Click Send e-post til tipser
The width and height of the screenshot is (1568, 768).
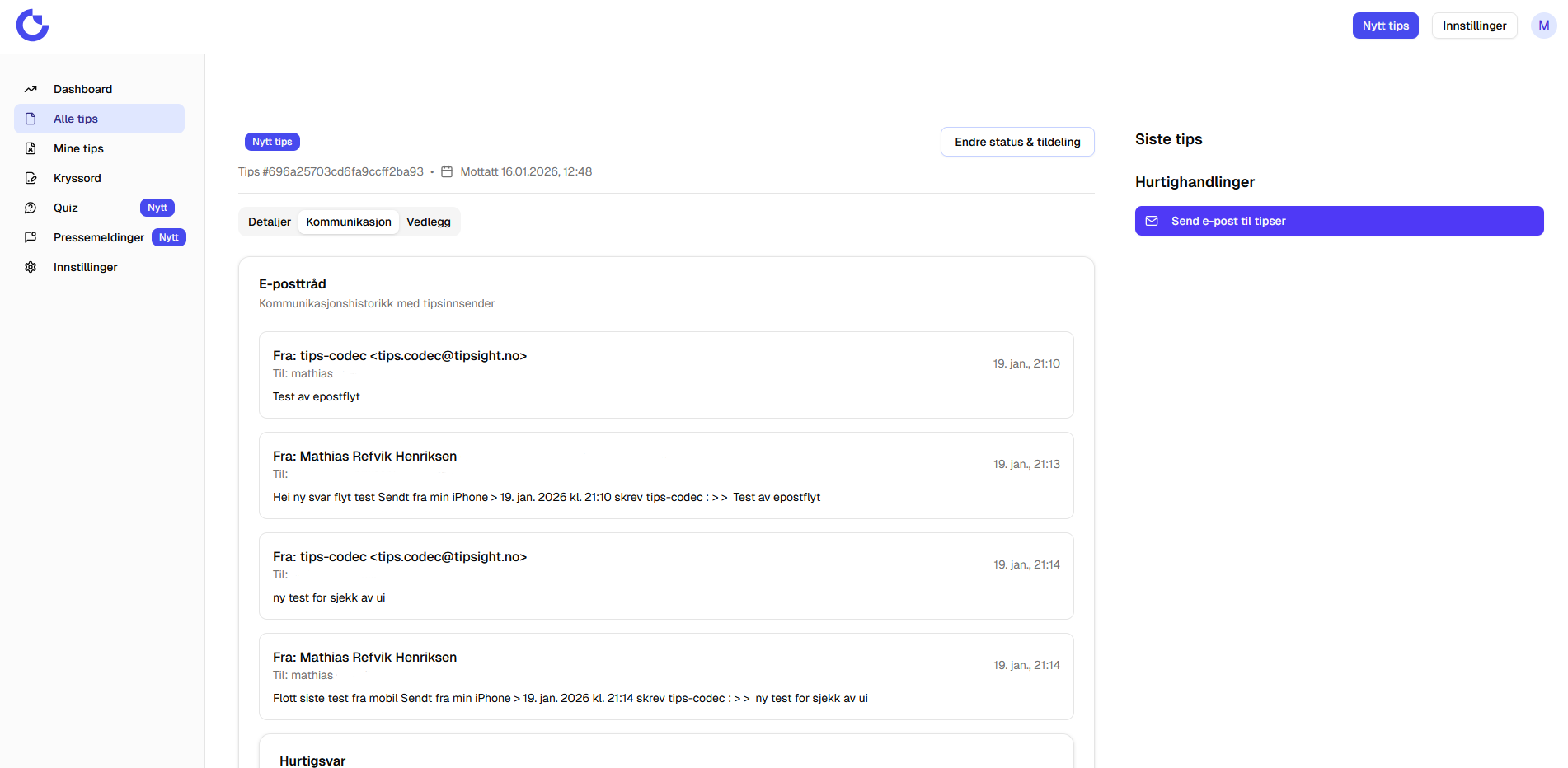(x=1339, y=221)
